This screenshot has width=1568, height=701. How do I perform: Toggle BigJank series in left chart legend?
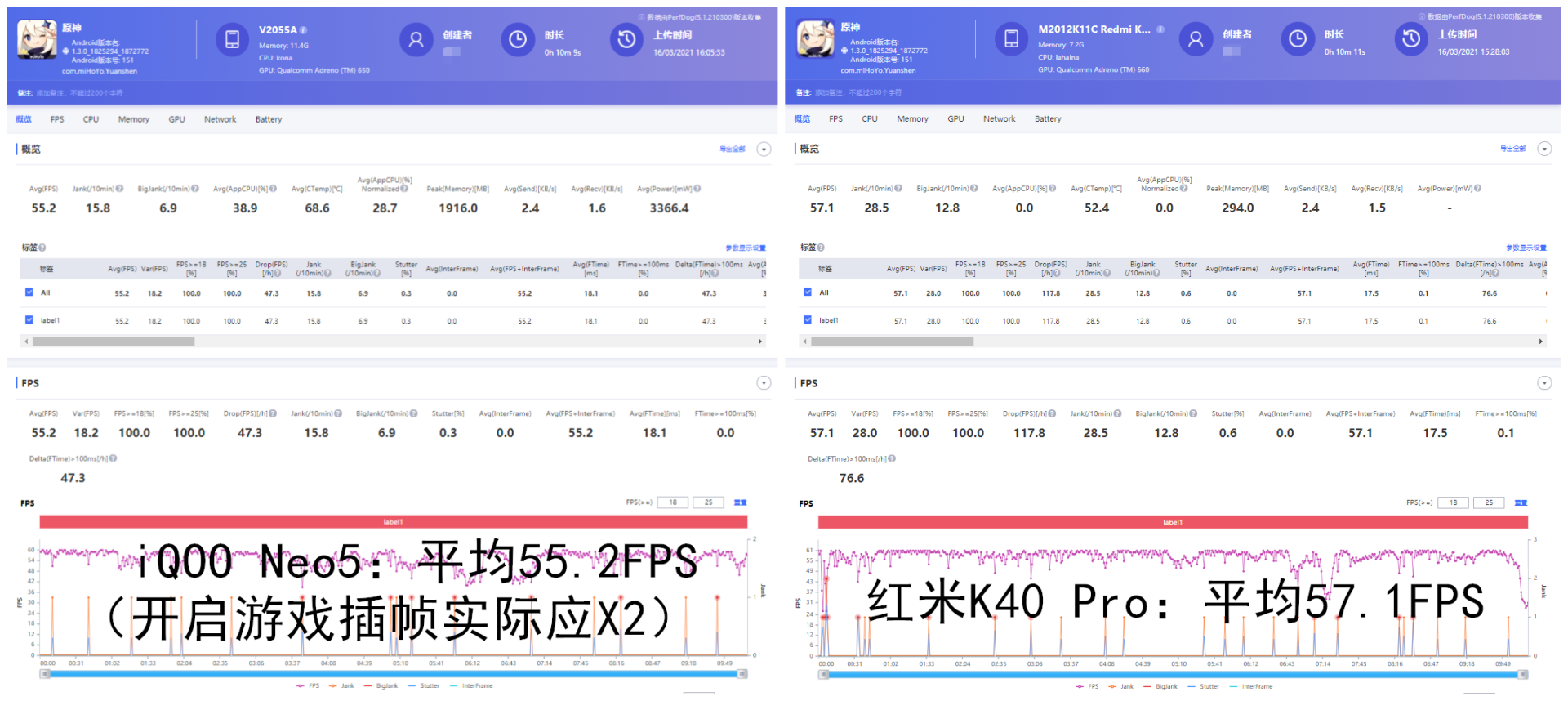381,686
